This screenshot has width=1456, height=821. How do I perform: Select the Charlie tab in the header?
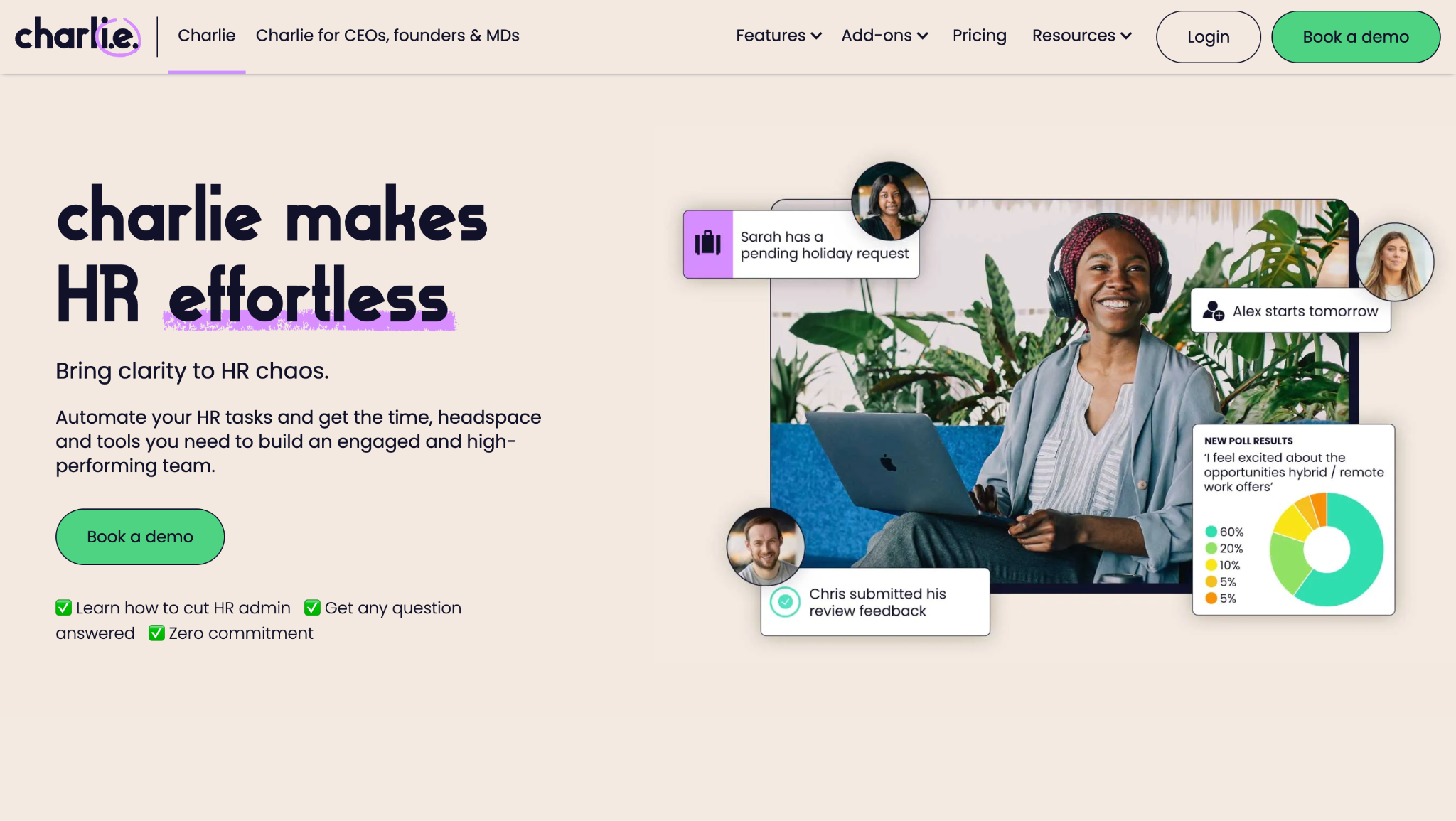pyautogui.click(x=206, y=36)
